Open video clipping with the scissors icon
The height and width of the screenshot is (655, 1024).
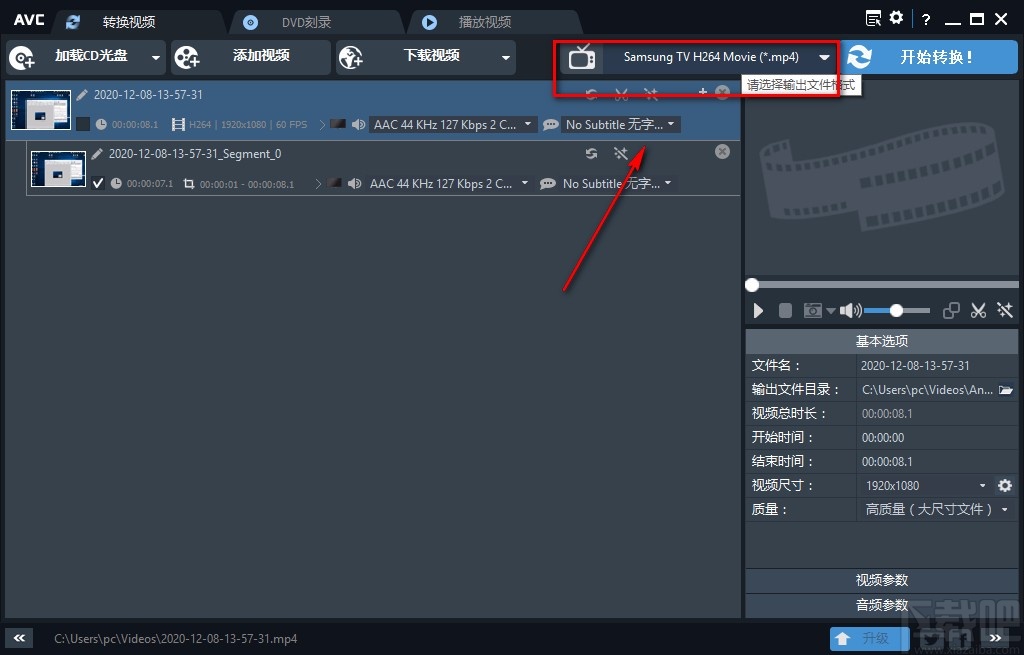pyautogui.click(x=978, y=310)
